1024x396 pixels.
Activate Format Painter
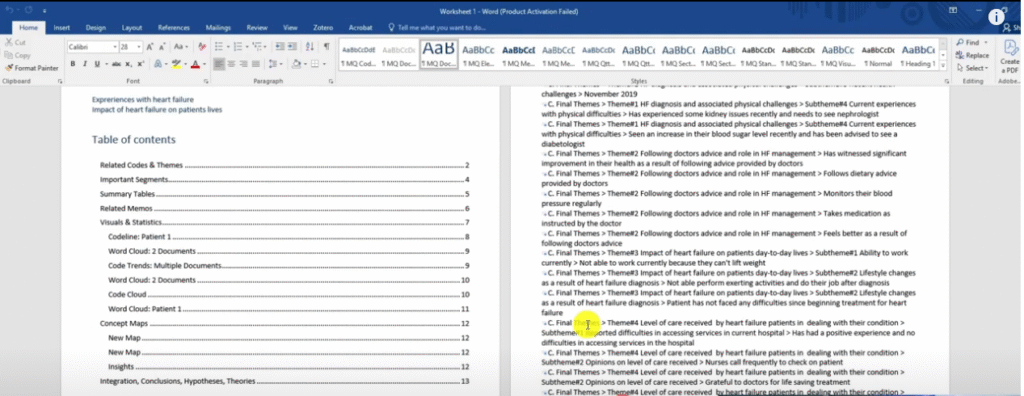click(31, 68)
